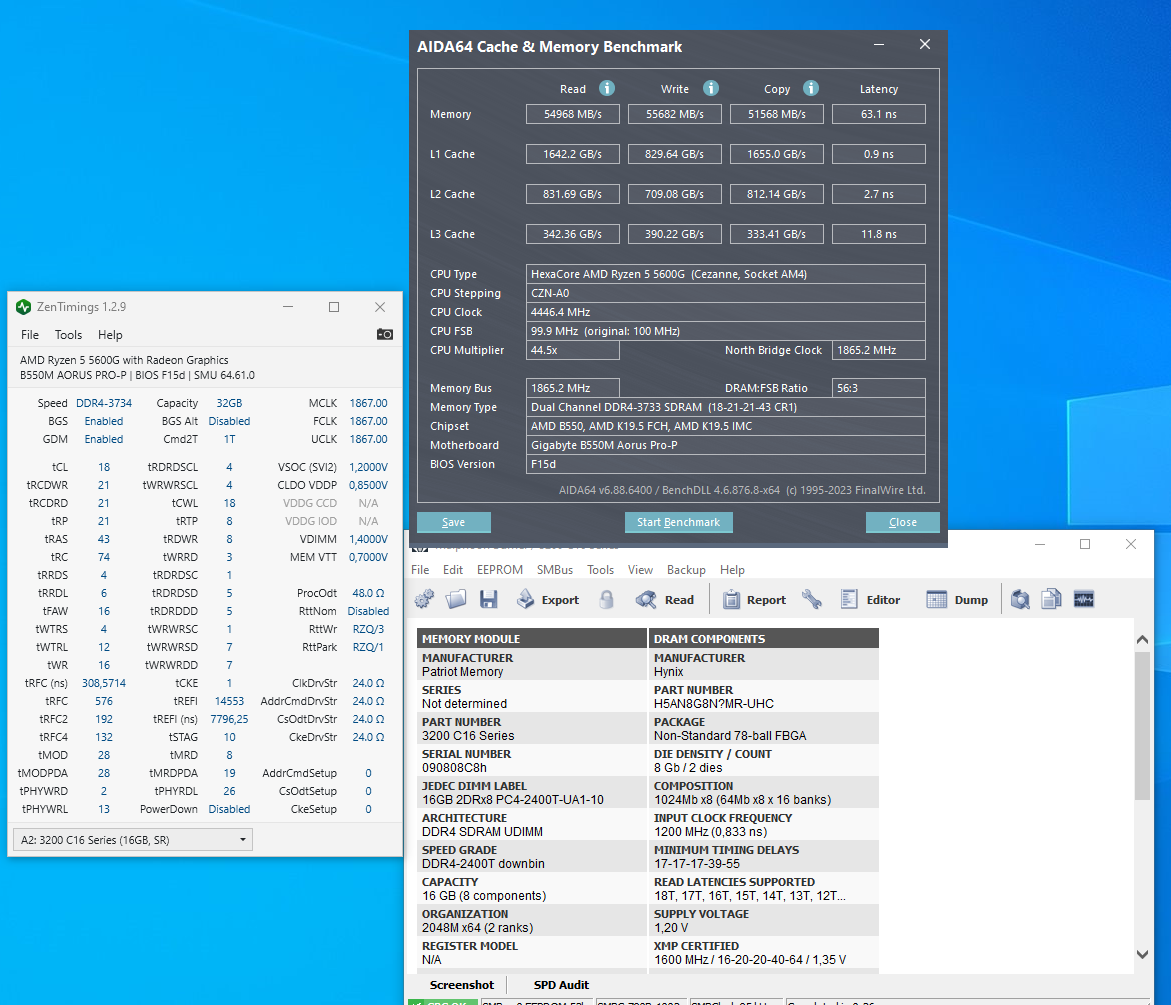Click the PowerDown Disabled value
This screenshot has width=1171, height=1005.
coord(229,809)
